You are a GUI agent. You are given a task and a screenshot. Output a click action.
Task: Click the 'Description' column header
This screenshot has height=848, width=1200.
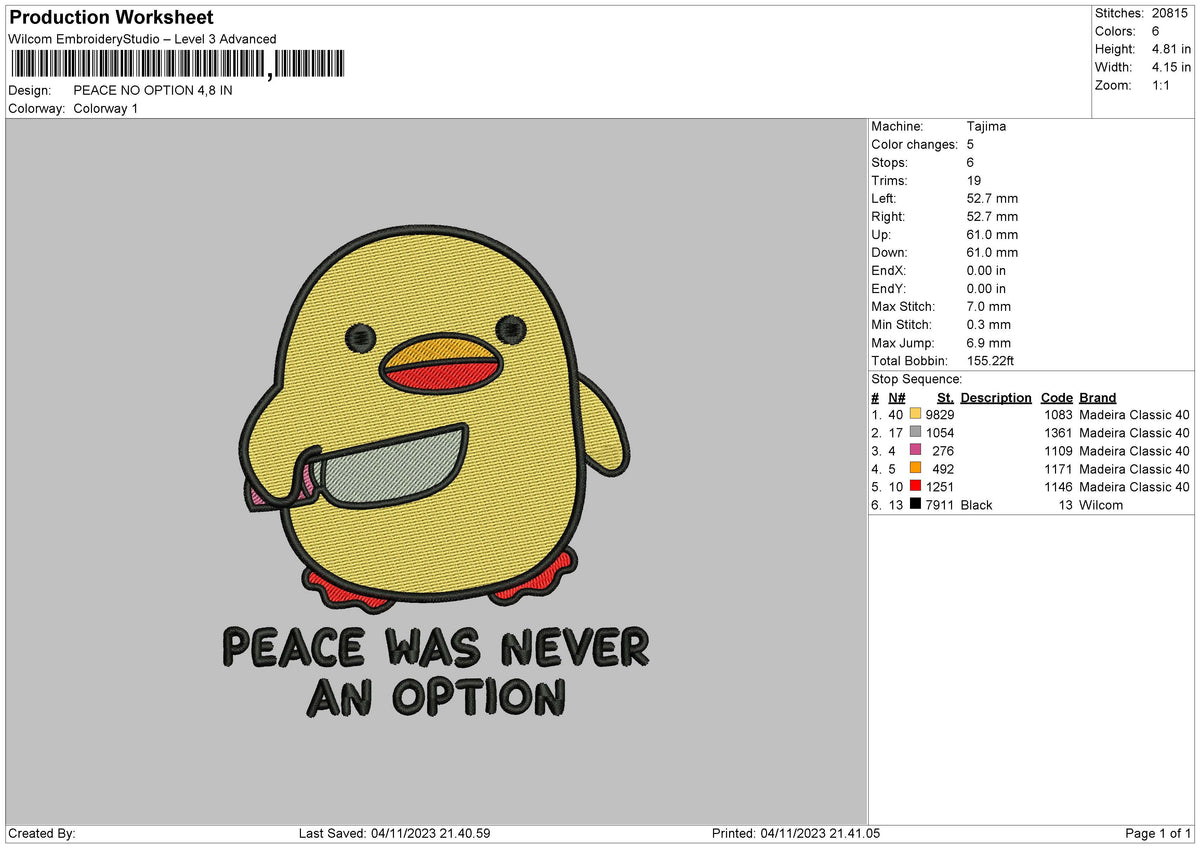tap(996, 397)
